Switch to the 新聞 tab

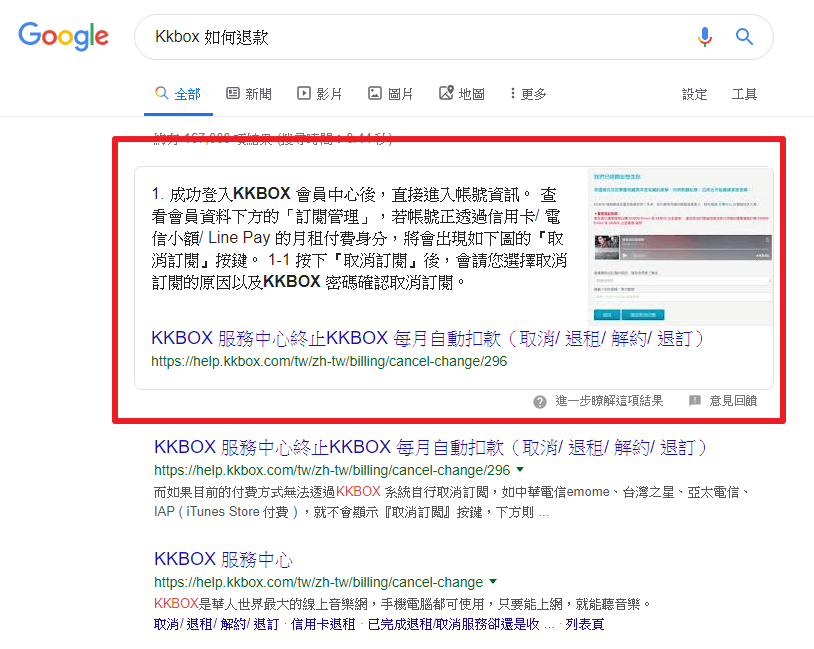coord(249,94)
